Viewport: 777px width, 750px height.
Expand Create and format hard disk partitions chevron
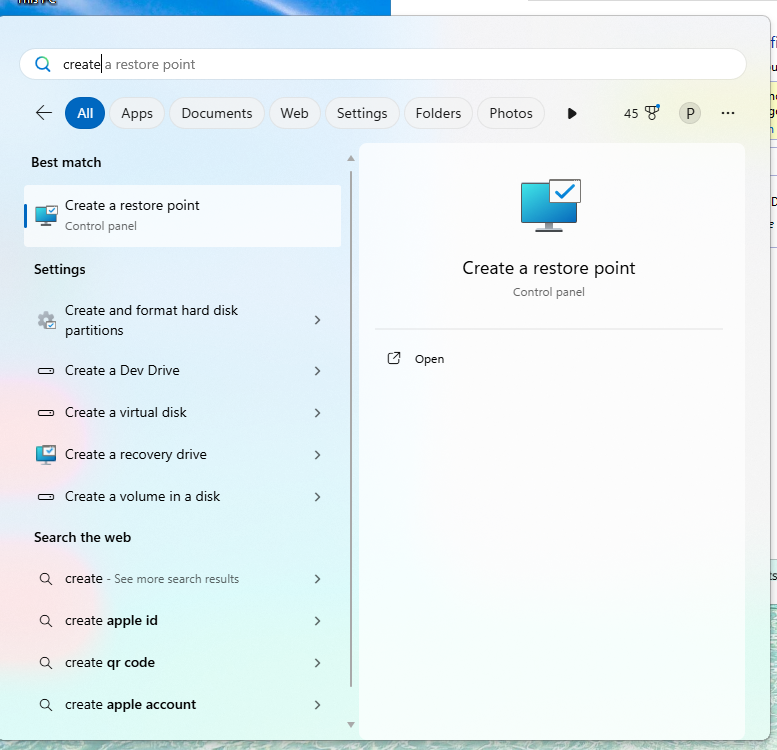click(318, 320)
